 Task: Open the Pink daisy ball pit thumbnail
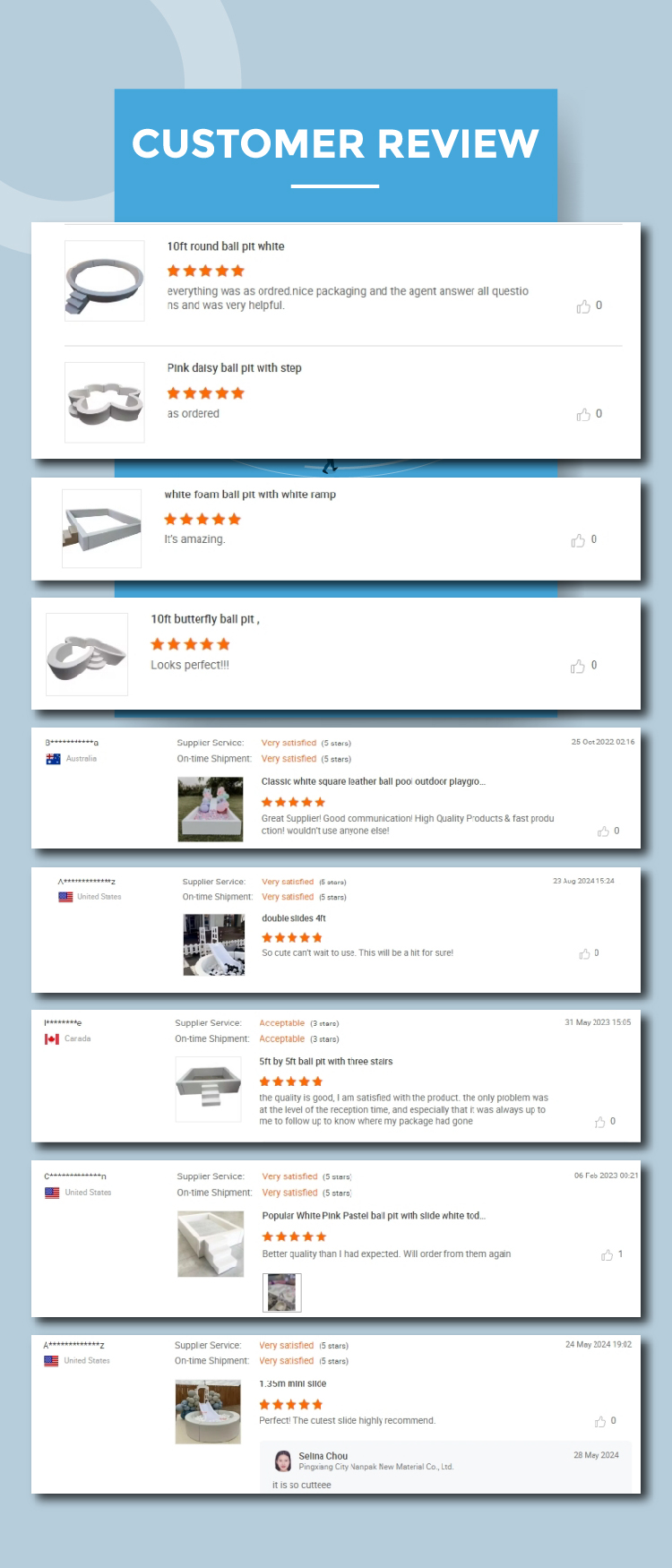pos(105,402)
